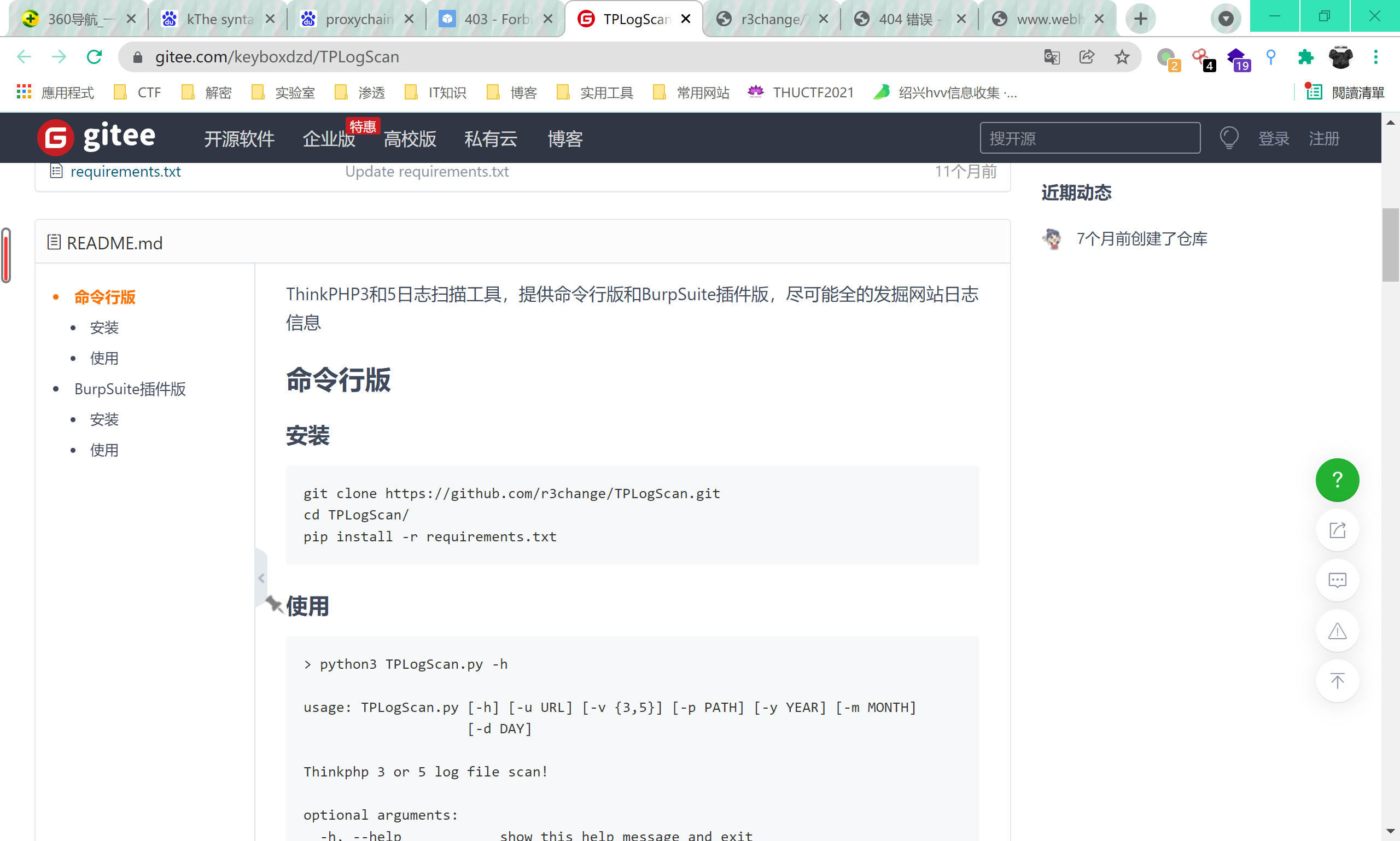Open the 渗透 bookmark folder
This screenshot has width=1400, height=841.
click(359, 92)
